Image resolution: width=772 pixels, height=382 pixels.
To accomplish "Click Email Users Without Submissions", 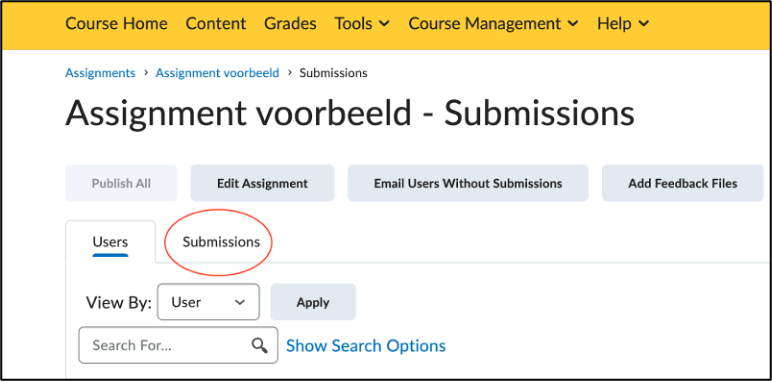I will pos(468,183).
